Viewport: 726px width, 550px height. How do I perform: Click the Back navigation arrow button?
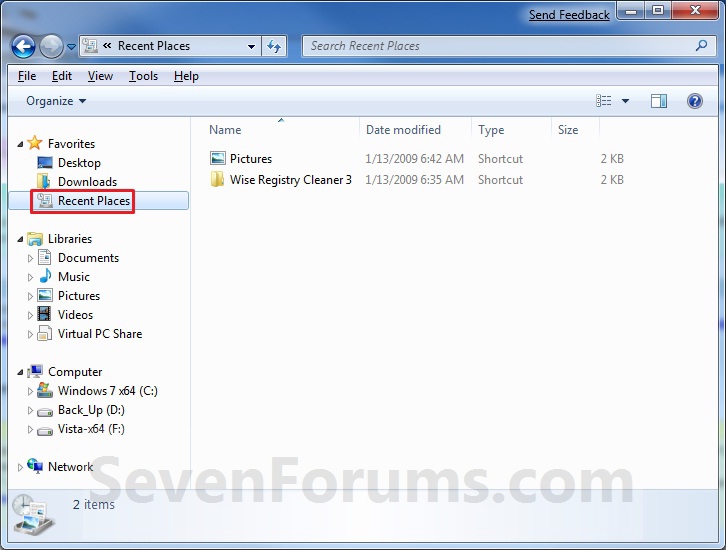coord(23,46)
